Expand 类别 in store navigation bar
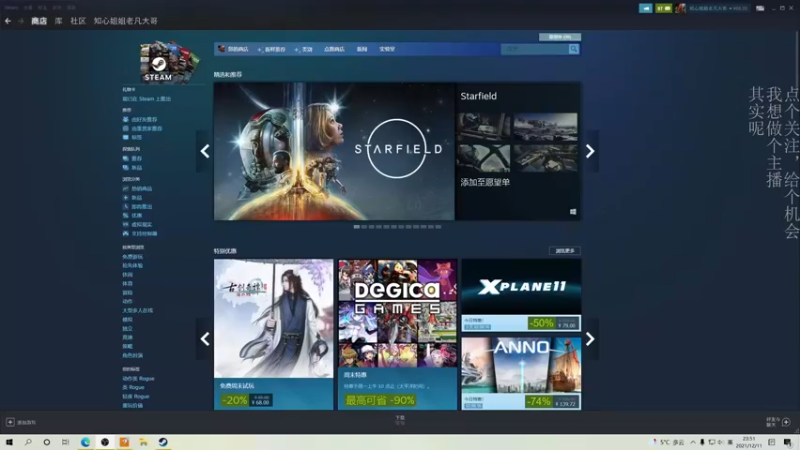Viewport: 800px width, 450px height. tap(304, 49)
